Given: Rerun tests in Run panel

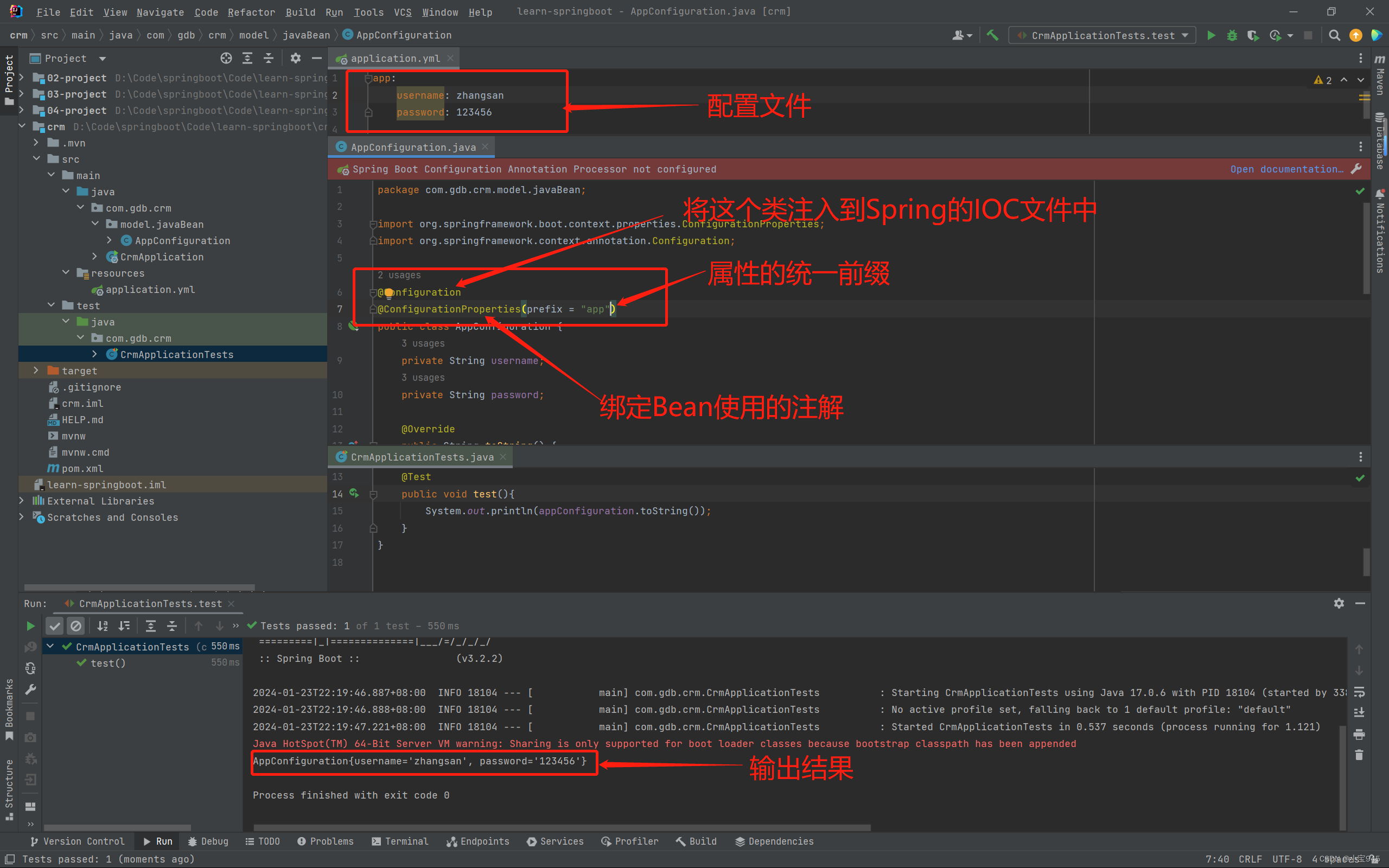Looking at the screenshot, I should (x=30, y=626).
